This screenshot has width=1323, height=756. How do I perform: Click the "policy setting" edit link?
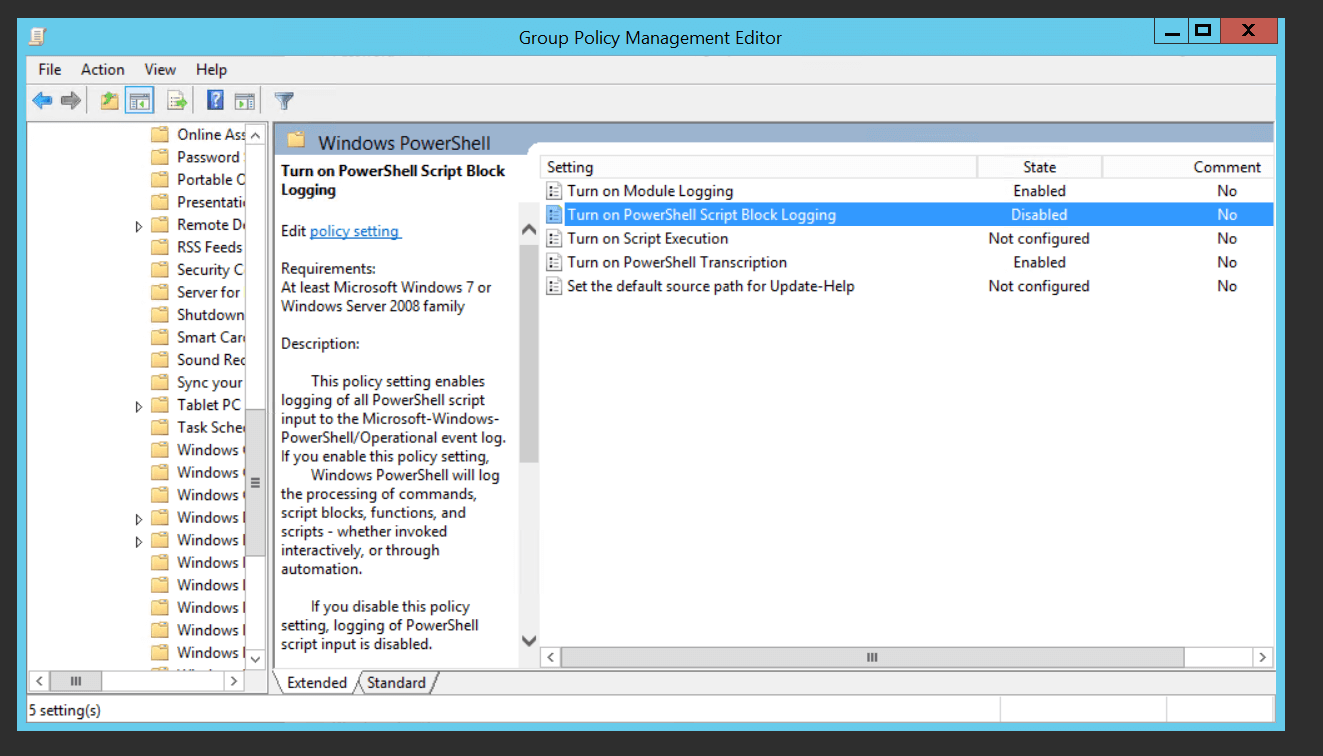355,231
